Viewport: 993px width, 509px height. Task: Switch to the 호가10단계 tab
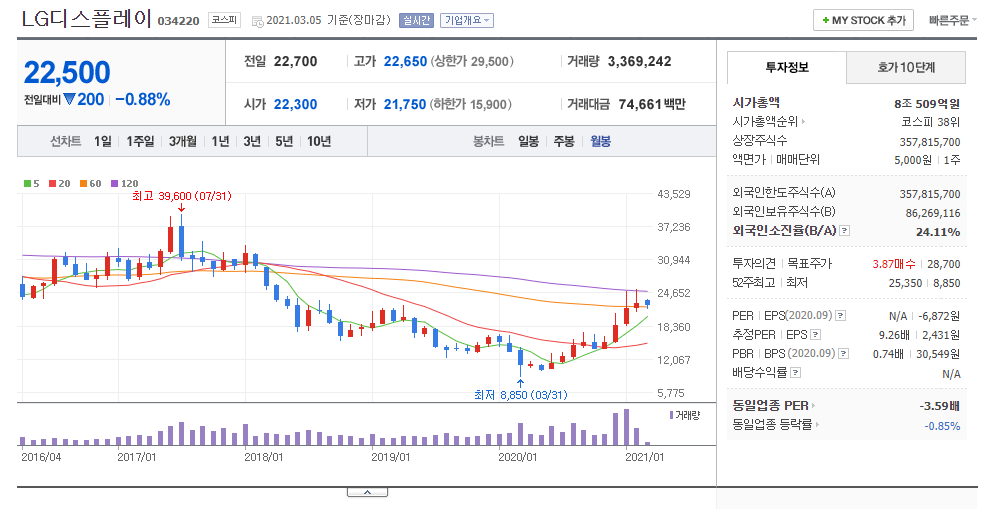(906, 67)
